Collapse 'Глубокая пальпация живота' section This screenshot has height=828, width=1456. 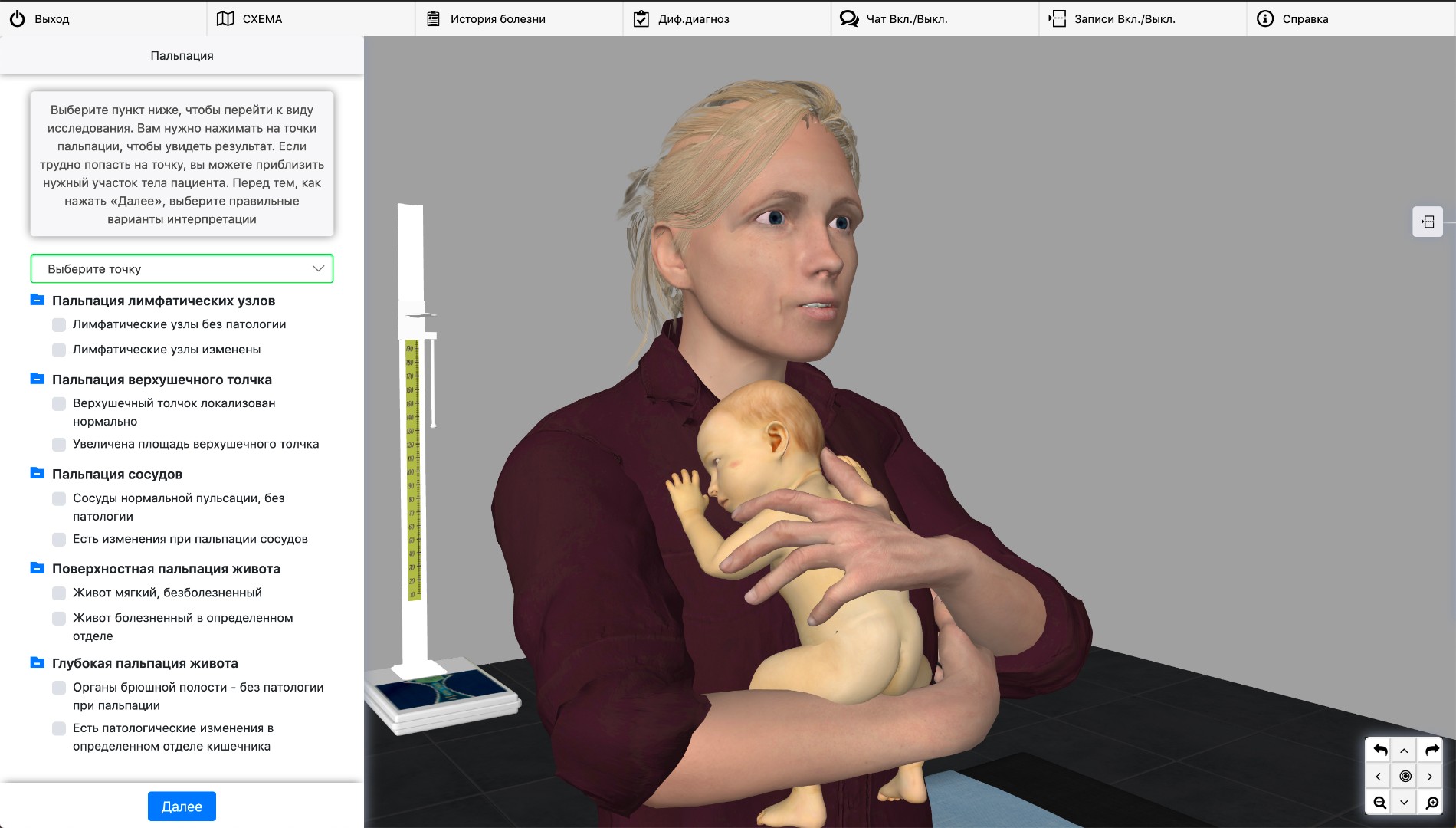(37, 663)
